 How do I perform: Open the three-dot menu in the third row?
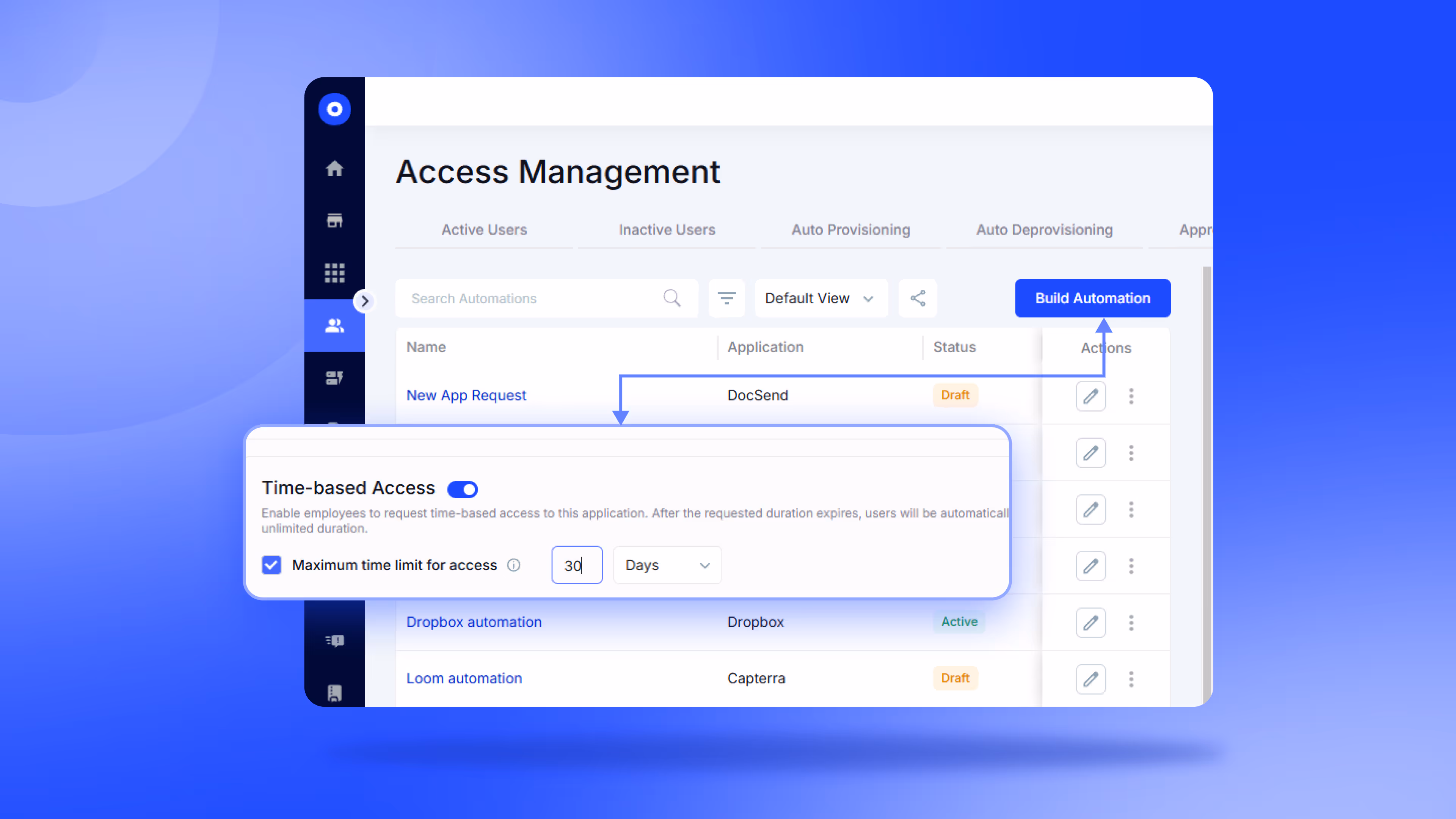tap(1131, 509)
